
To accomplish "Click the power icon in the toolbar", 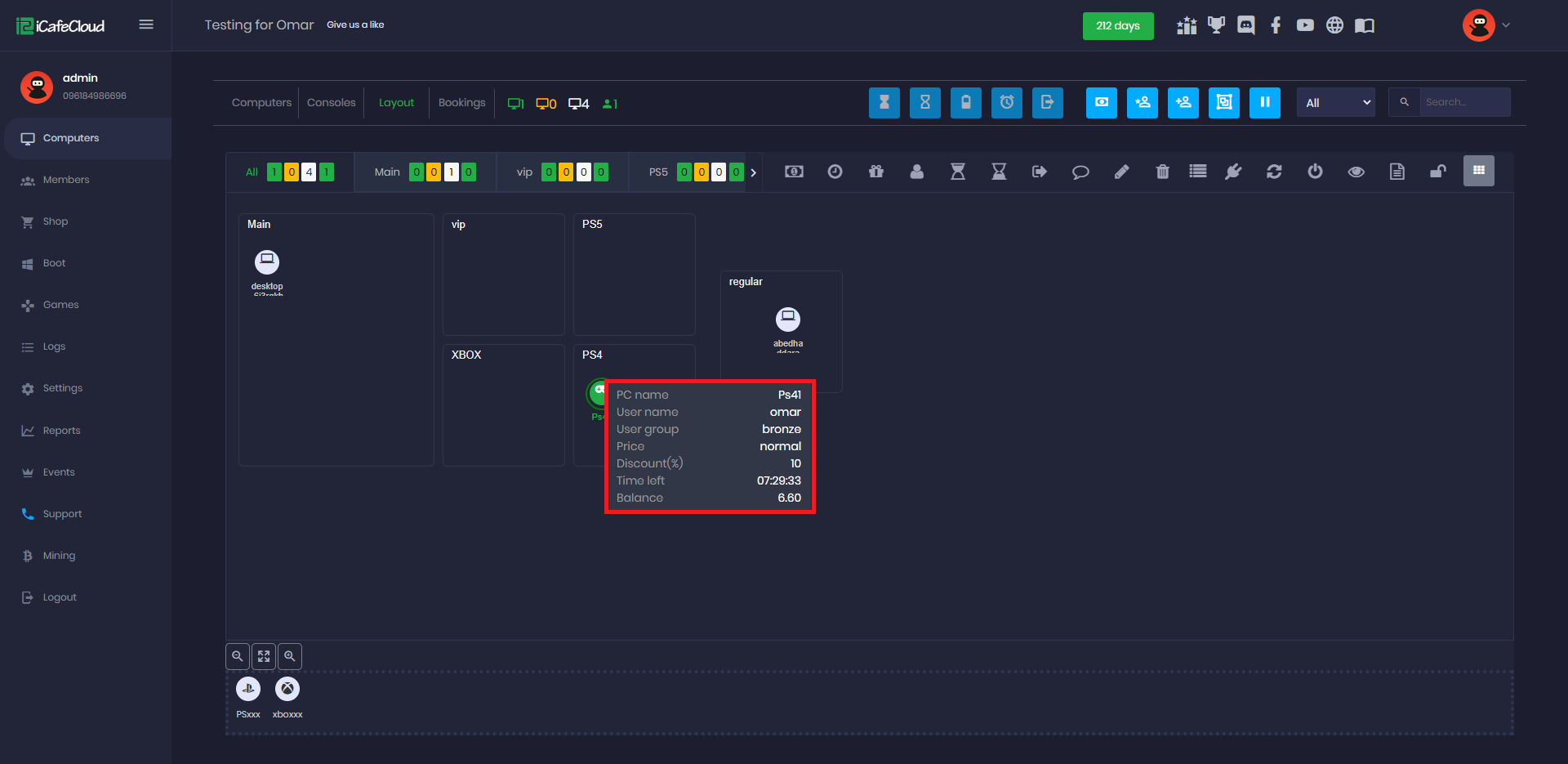I will pyautogui.click(x=1315, y=172).
